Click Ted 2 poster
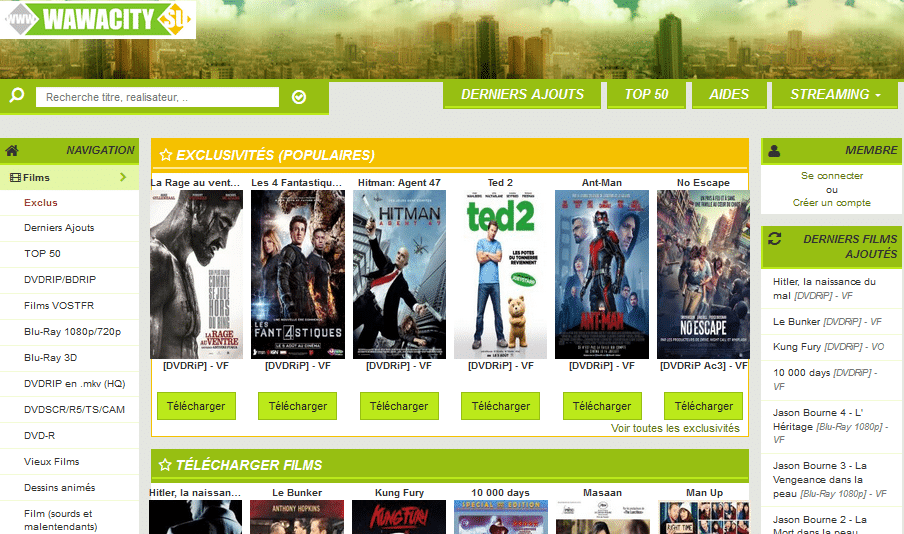Image resolution: width=904 pixels, height=534 pixels. click(x=500, y=274)
